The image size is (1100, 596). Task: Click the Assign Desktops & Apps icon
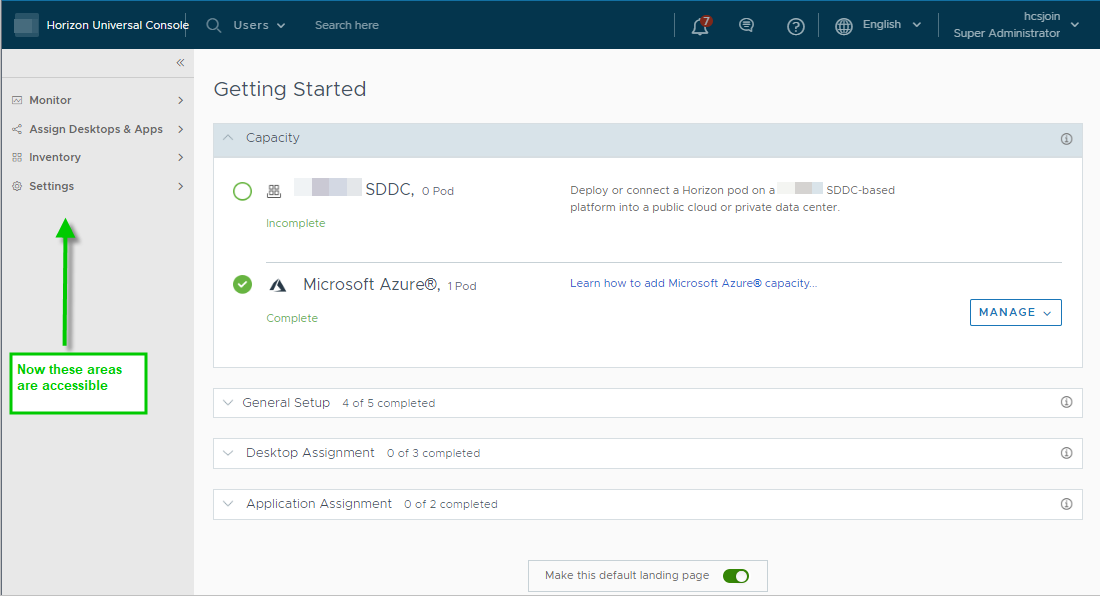(x=17, y=129)
